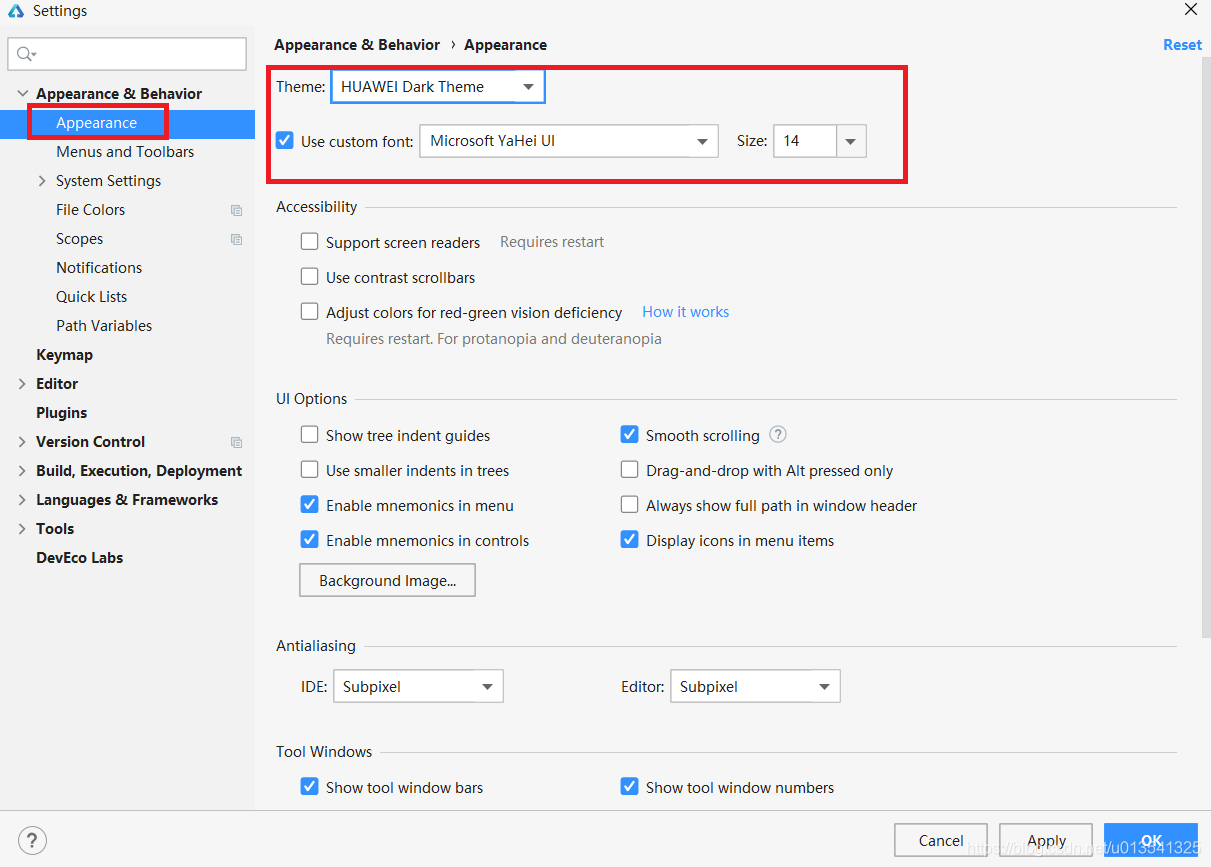Open the IDE antialiasing dropdown
Viewport: 1211px width, 867px height.
point(418,686)
